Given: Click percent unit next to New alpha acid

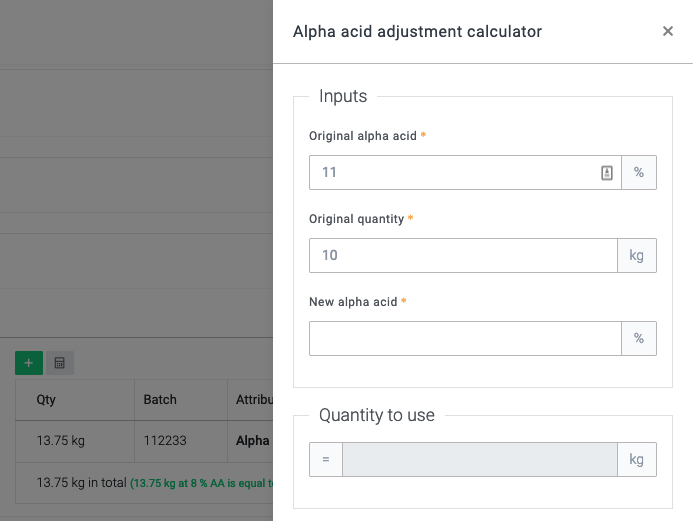Looking at the screenshot, I should tap(639, 339).
